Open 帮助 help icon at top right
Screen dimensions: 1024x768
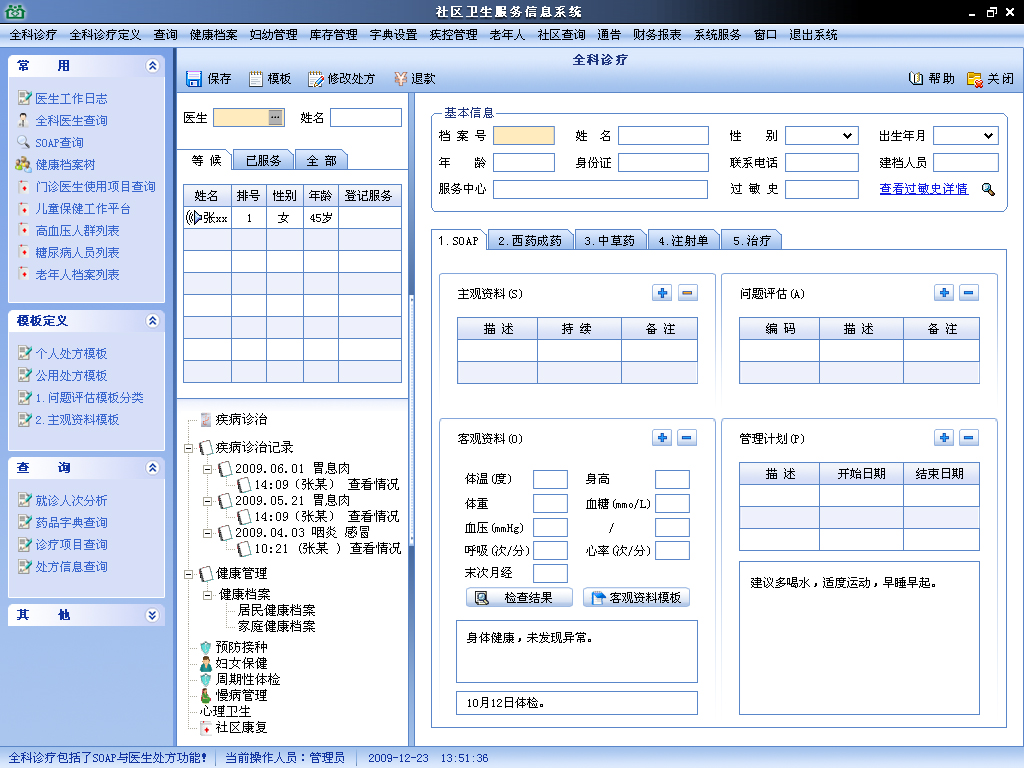(x=916, y=79)
